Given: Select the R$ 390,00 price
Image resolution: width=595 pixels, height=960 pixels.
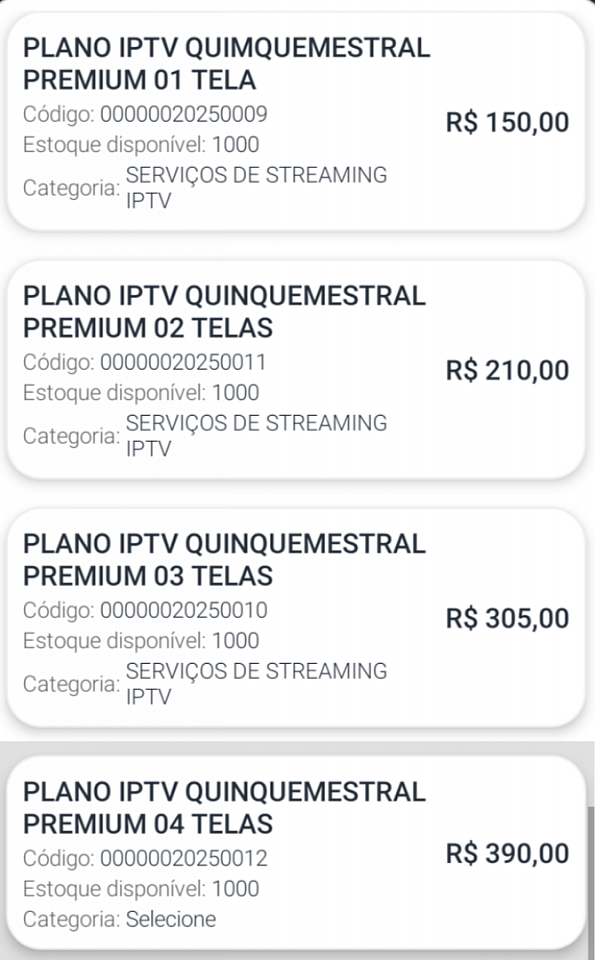Looking at the screenshot, I should tap(507, 853).
